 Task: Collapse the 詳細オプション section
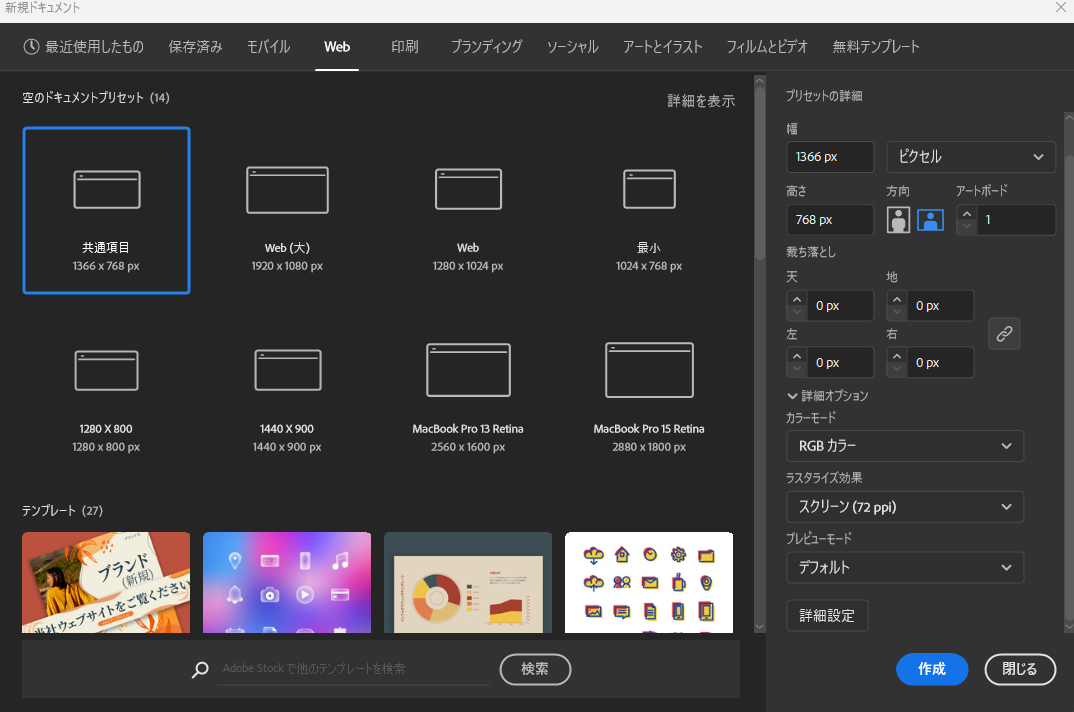793,396
